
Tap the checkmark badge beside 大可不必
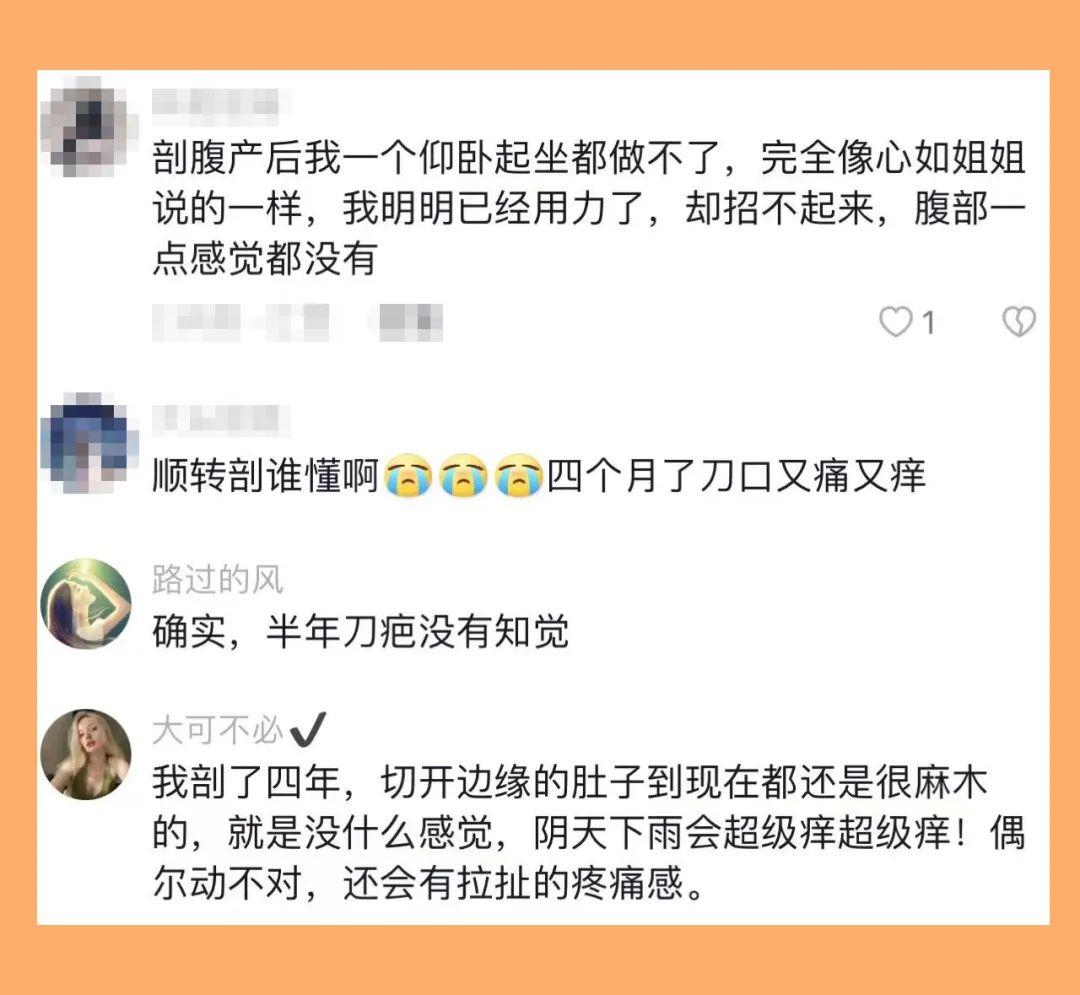(x=307, y=730)
